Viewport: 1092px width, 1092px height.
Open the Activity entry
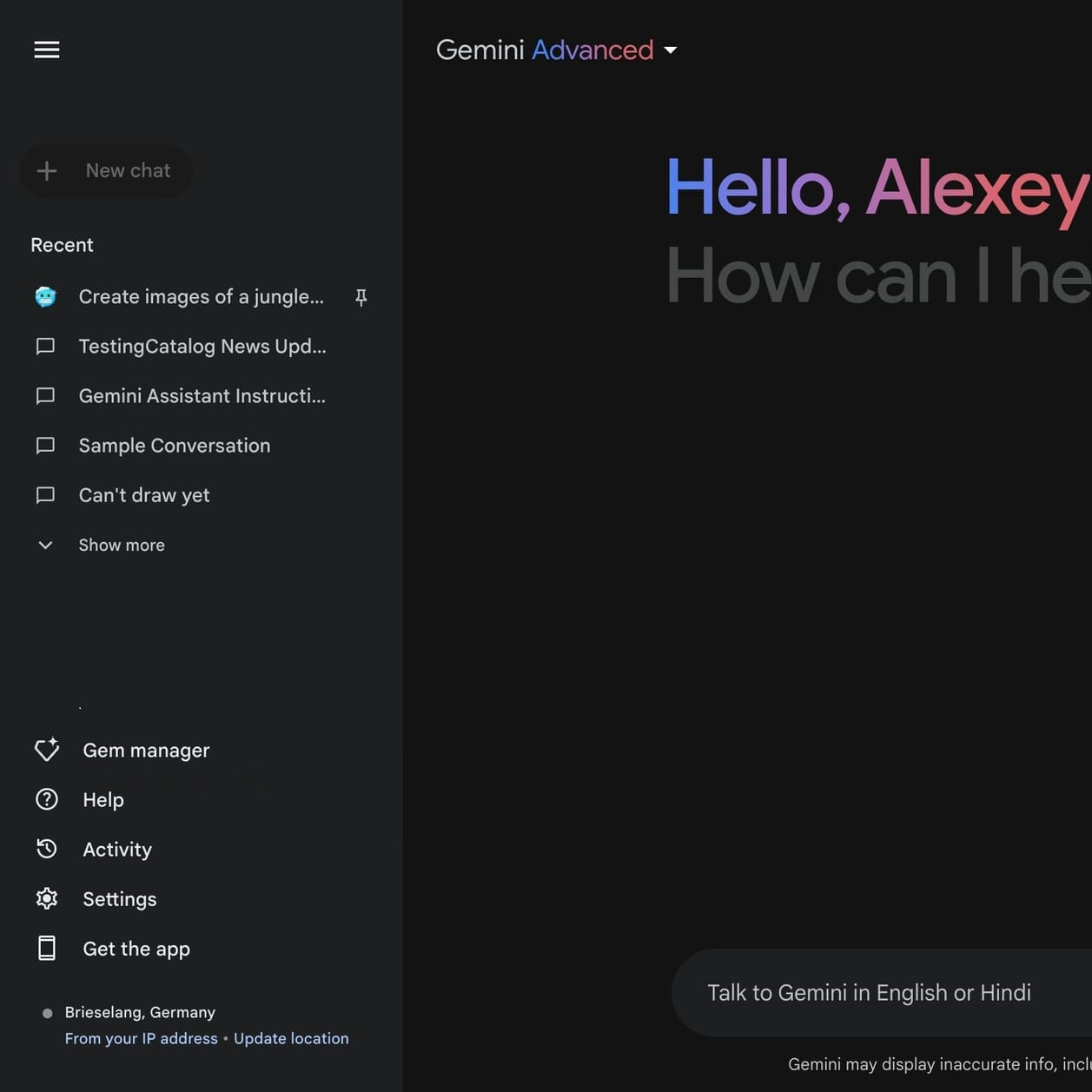tap(117, 850)
